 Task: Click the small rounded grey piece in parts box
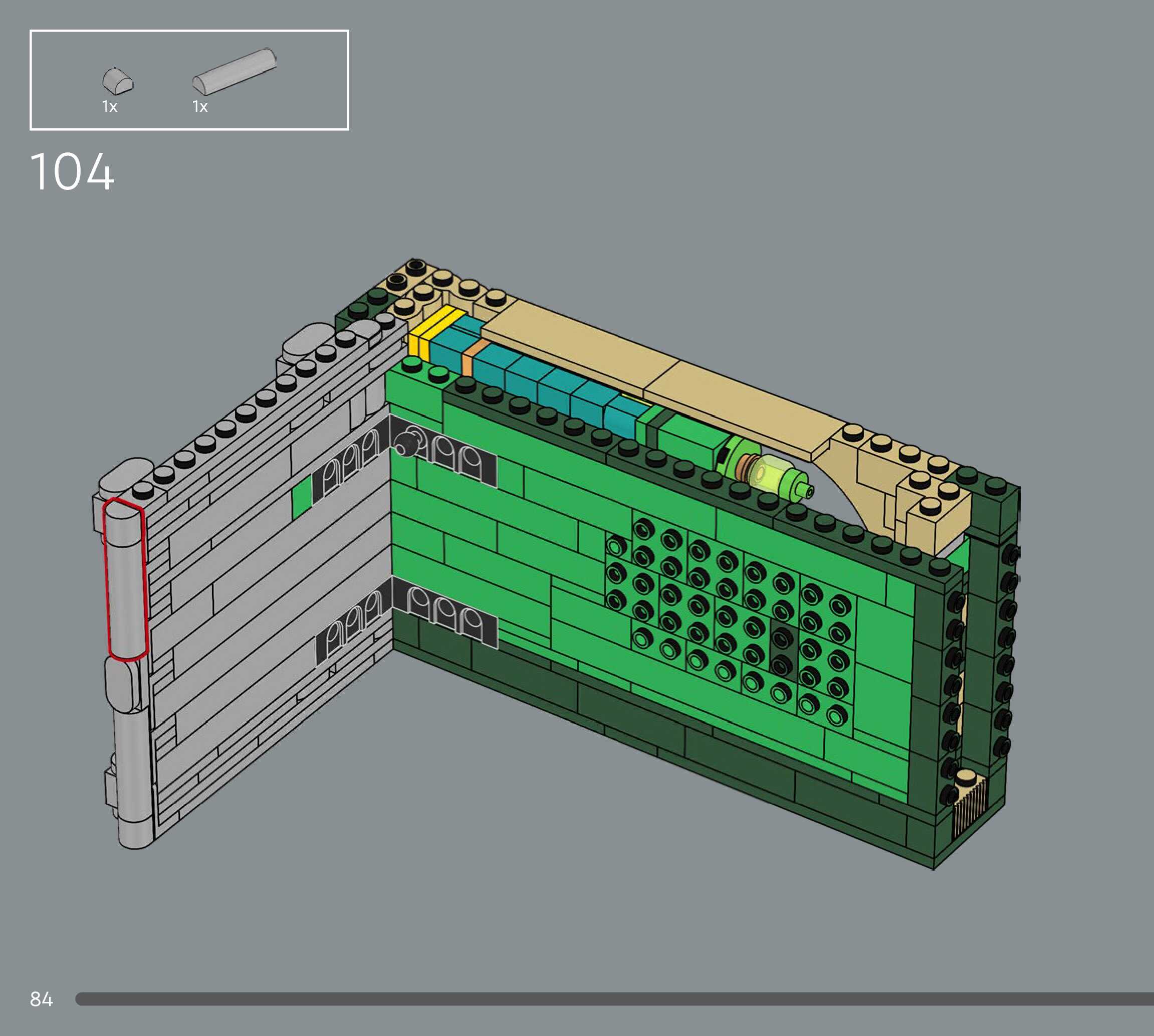[x=118, y=81]
